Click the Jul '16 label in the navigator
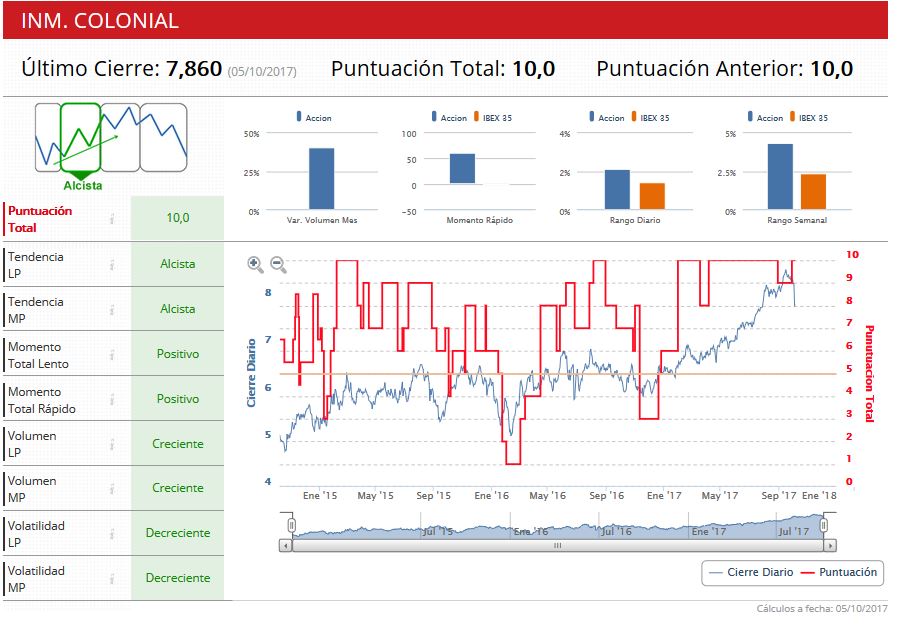897x626 pixels. coord(617,532)
